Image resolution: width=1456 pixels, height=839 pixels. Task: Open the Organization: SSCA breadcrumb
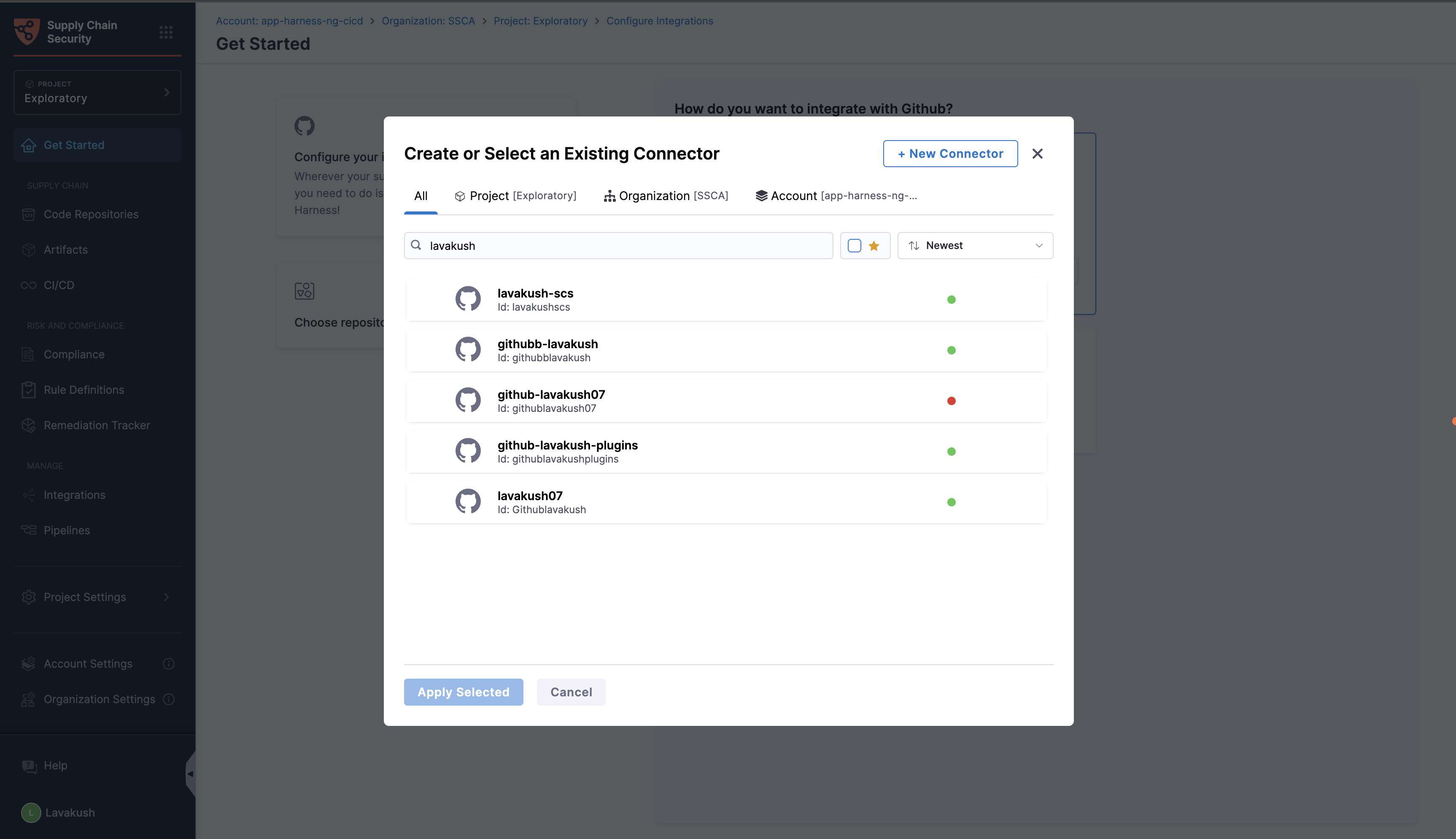[x=429, y=21]
